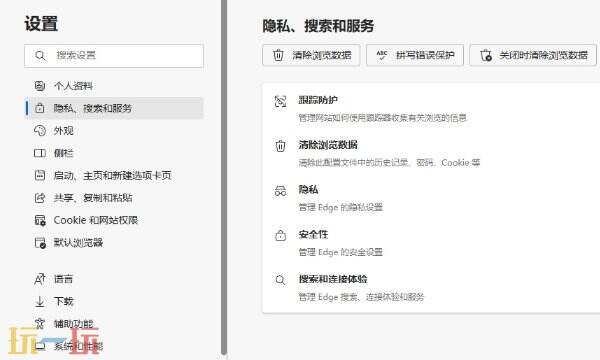Open 外观 settings in the sidebar
Viewport: 600px width, 360px height.
[x=114, y=131]
